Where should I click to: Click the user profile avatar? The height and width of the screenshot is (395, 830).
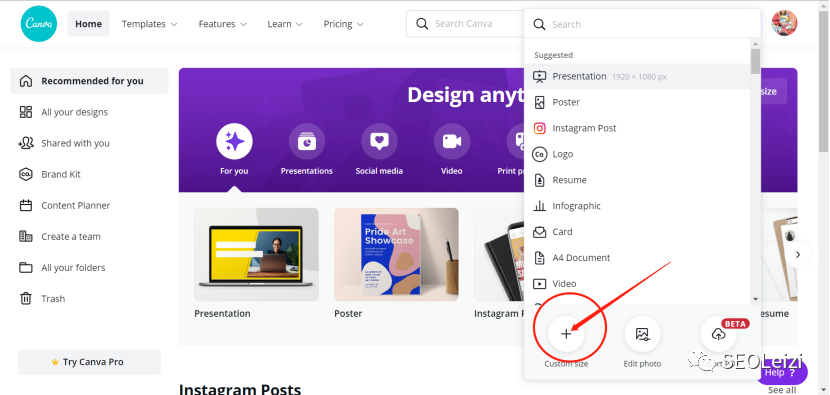point(784,23)
